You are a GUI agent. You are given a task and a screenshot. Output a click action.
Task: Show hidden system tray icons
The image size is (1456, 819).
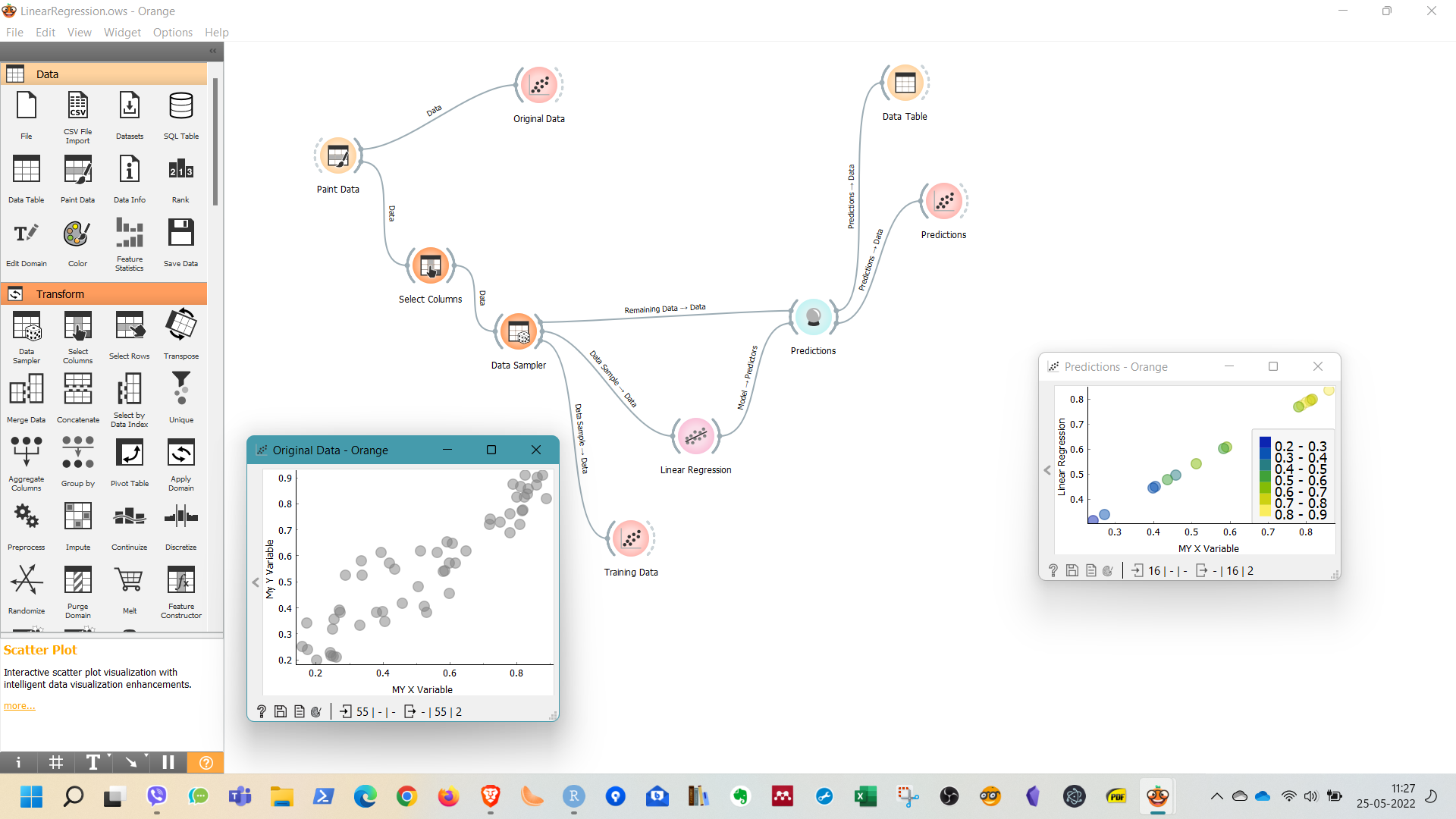click(1216, 796)
